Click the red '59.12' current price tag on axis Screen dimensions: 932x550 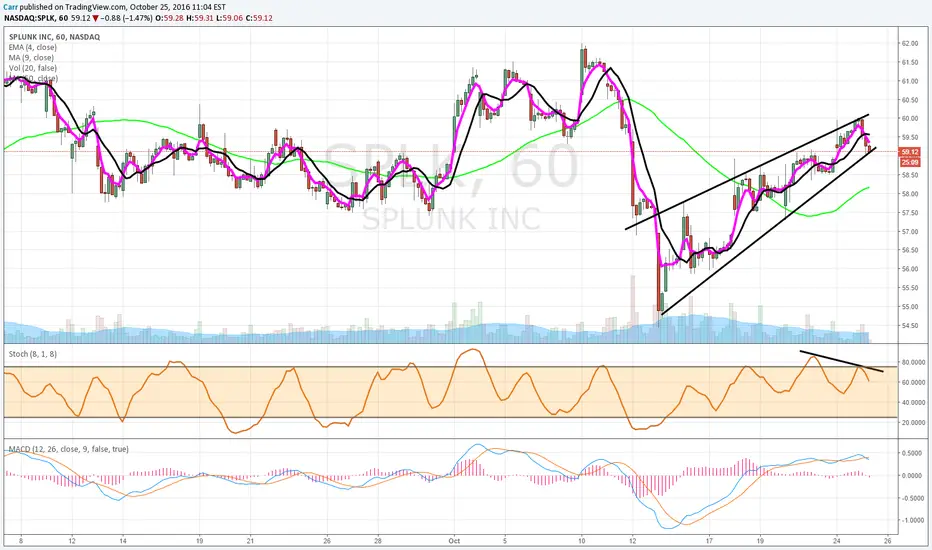910,152
